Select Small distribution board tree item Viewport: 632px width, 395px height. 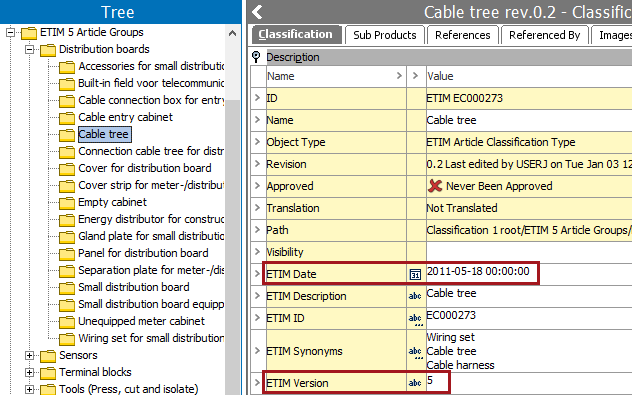click(x=134, y=287)
